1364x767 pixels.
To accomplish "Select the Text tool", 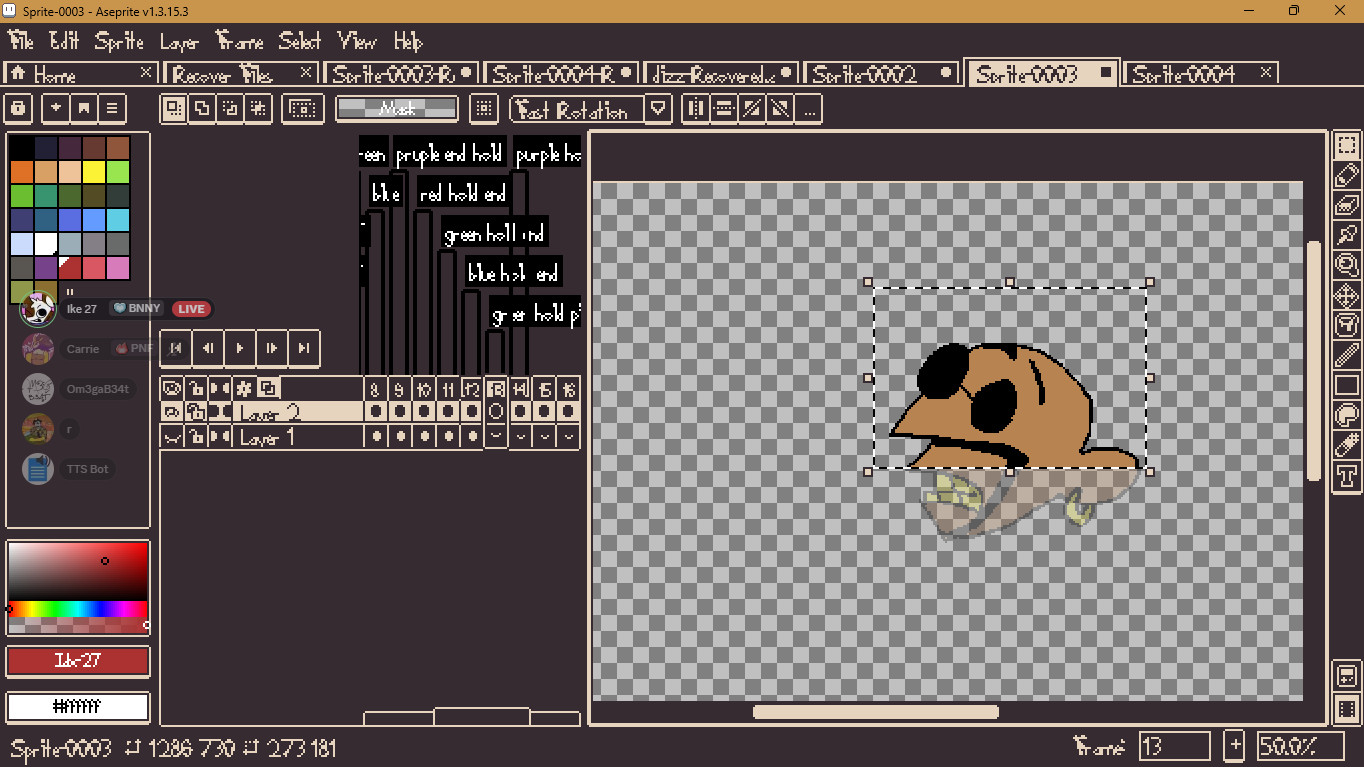I will [1347, 475].
